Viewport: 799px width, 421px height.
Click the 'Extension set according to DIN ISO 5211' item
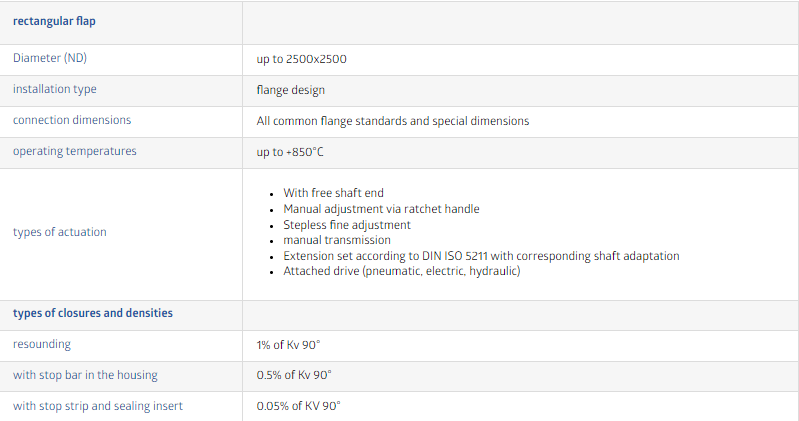[x=481, y=256]
